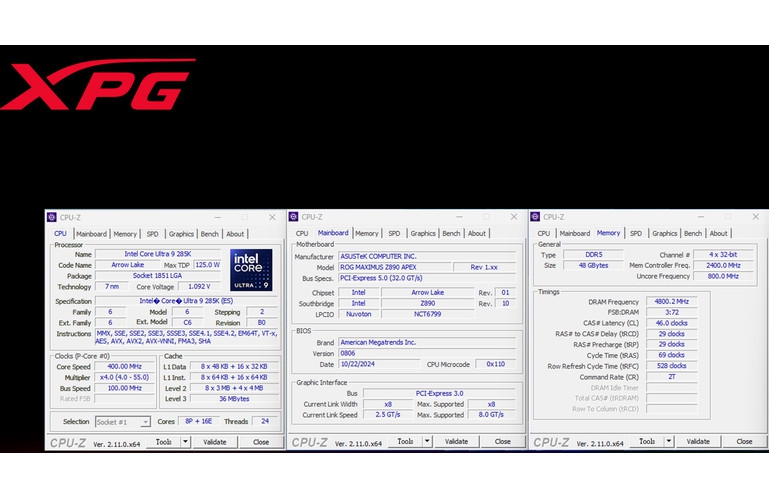Click Manufacturer value 'ASUSTeK COMPUTER INC.'
This screenshot has height=484, width=770.
coord(427,257)
